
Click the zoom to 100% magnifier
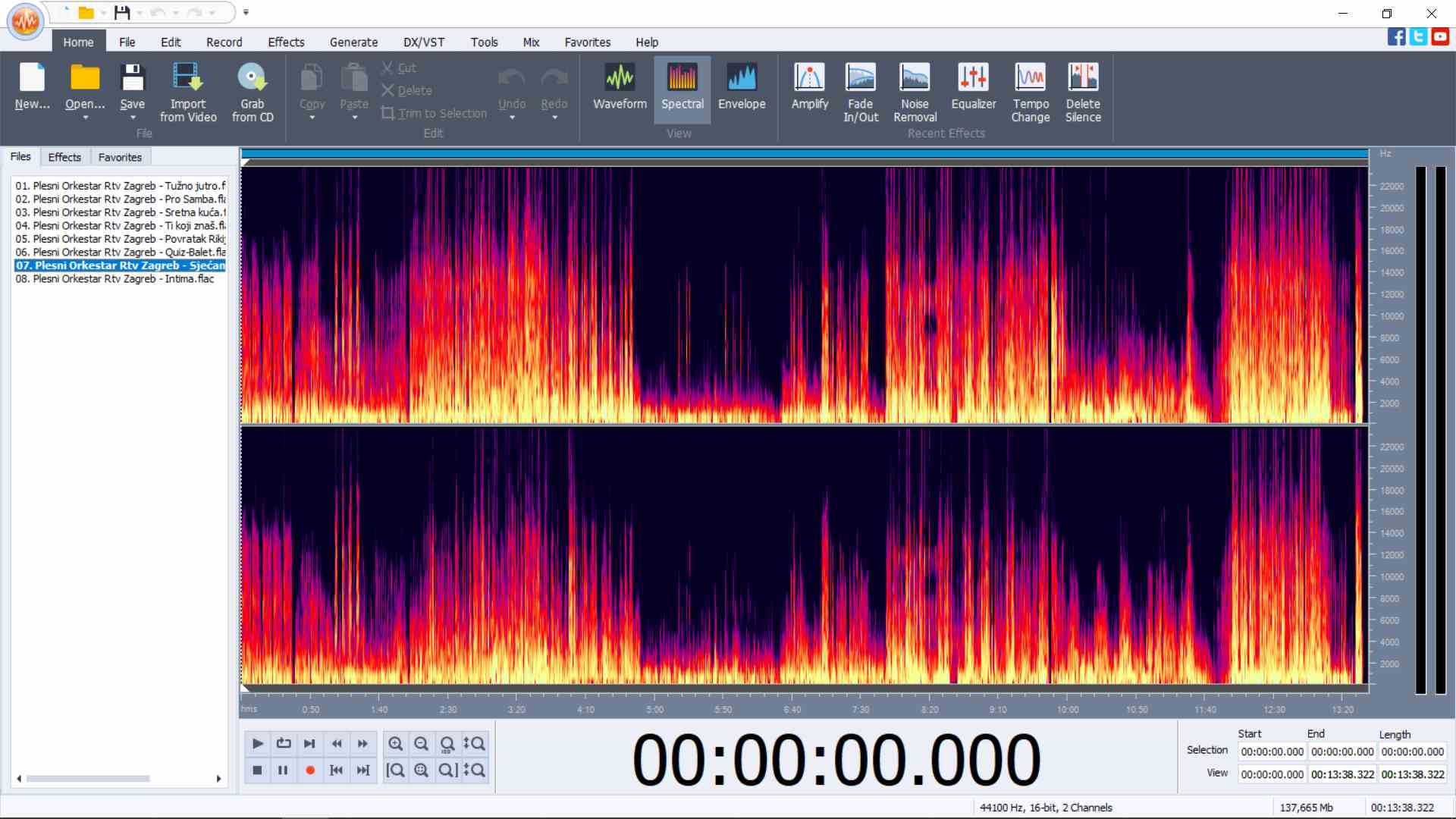point(447,744)
